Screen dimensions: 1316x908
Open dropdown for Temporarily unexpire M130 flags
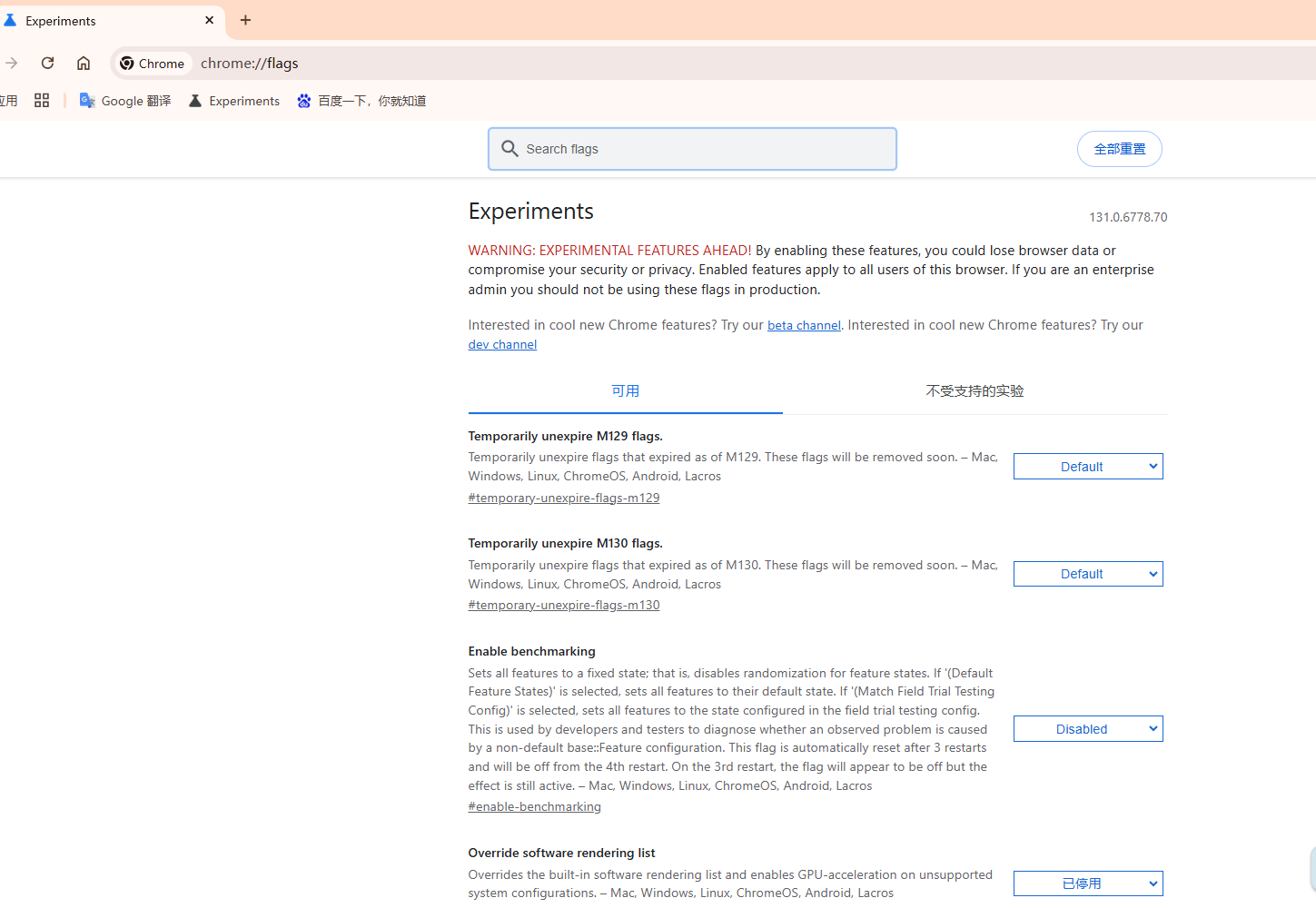click(1088, 574)
